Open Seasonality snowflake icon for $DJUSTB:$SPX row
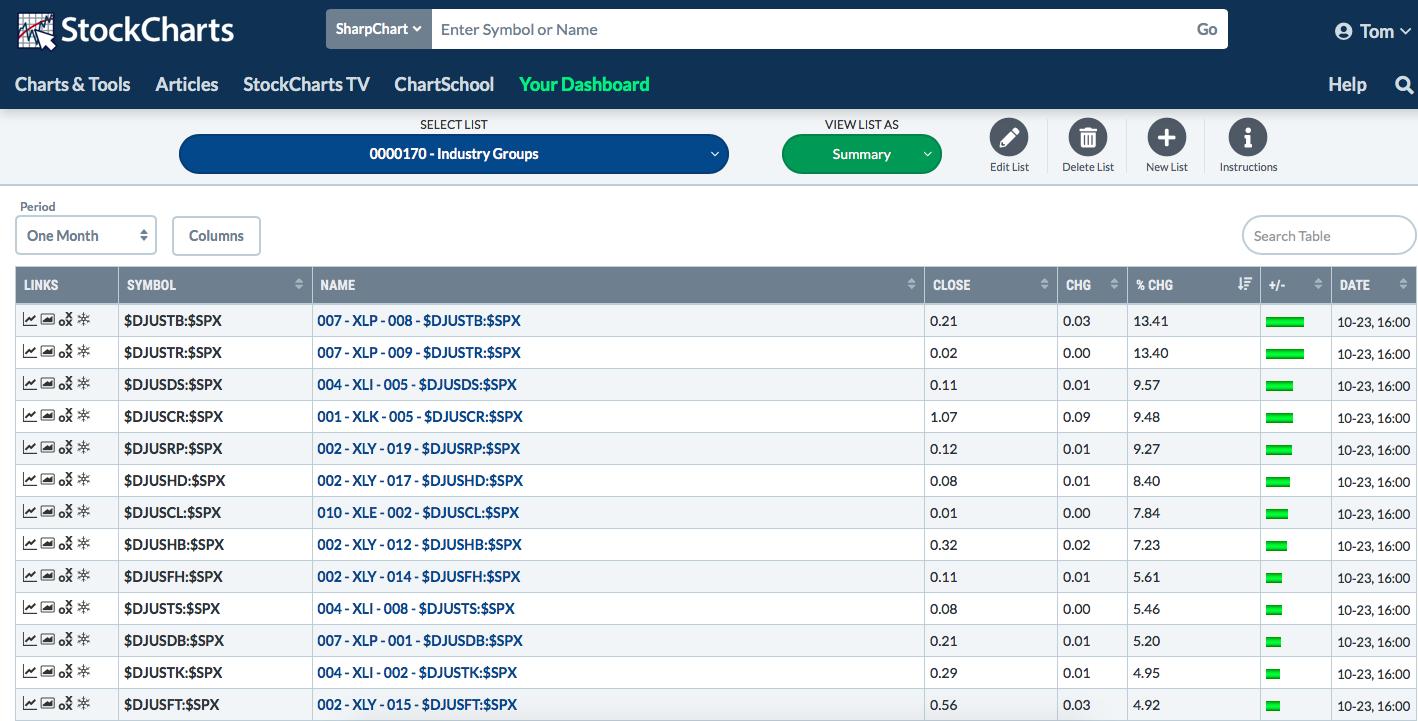This screenshot has width=1418, height=721. 84,320
